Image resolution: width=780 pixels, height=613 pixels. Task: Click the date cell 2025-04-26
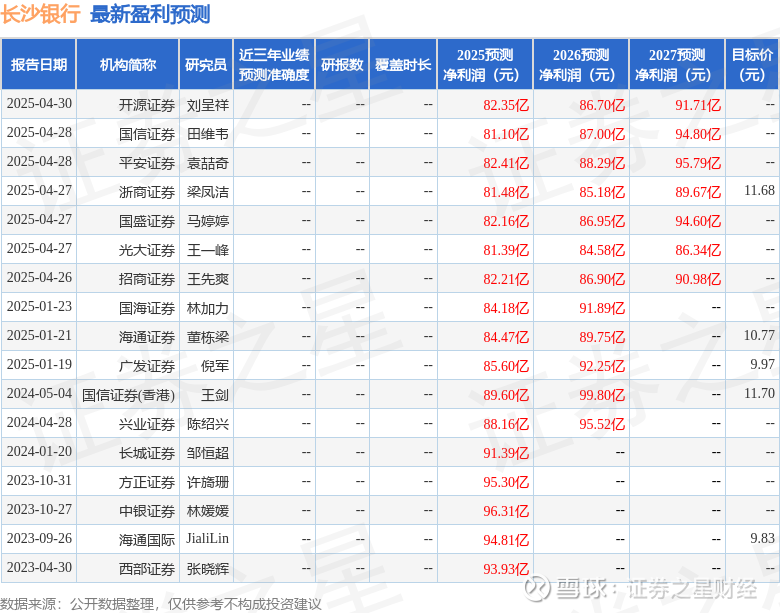tap(39, 278)
